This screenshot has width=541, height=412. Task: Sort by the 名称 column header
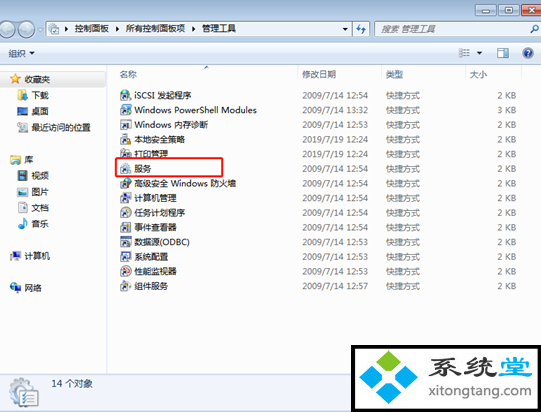click(128, 75)
